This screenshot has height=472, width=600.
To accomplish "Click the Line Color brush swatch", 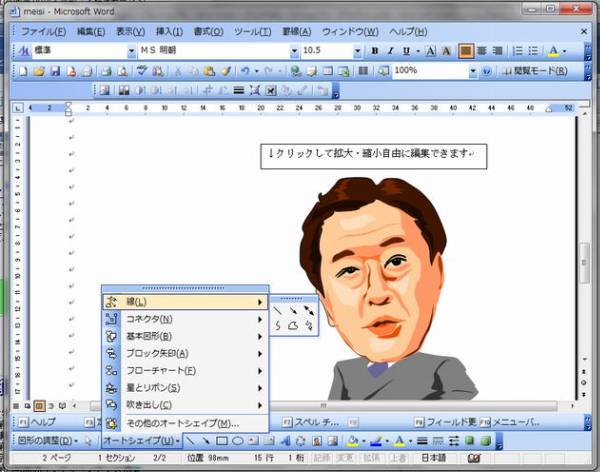I will tap(376, 441).
